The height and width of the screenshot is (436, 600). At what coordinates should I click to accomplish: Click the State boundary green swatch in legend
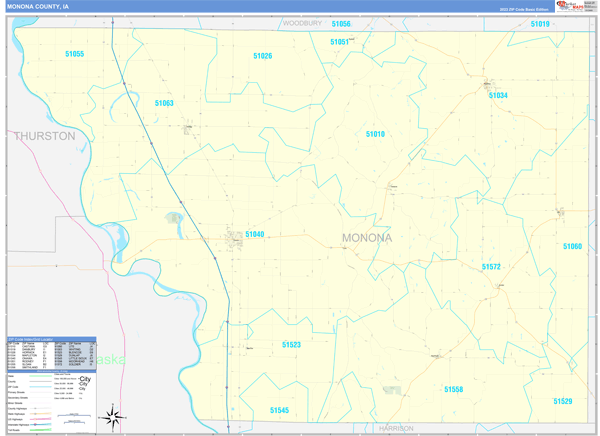click(x=41, y=376)
